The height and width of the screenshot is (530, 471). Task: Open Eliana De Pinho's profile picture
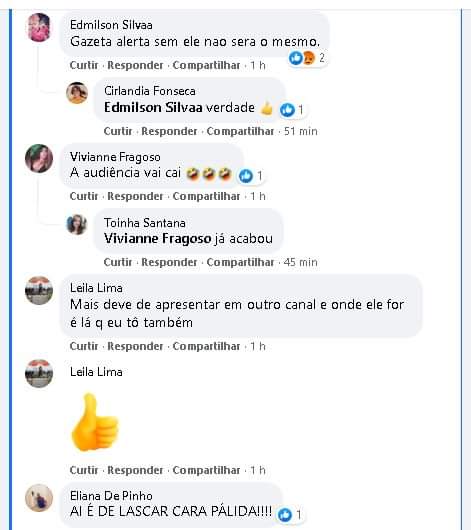click(x=39, y=498)
